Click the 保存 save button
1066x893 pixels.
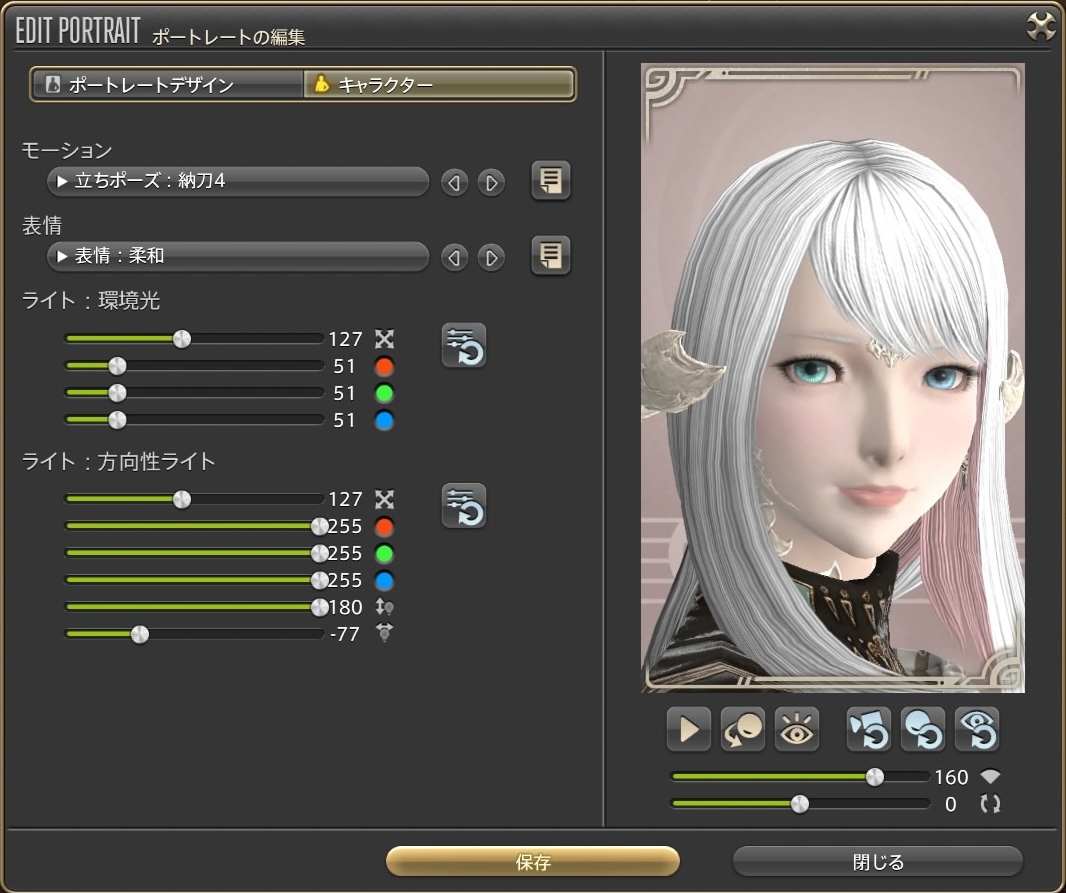click(533, 861)
